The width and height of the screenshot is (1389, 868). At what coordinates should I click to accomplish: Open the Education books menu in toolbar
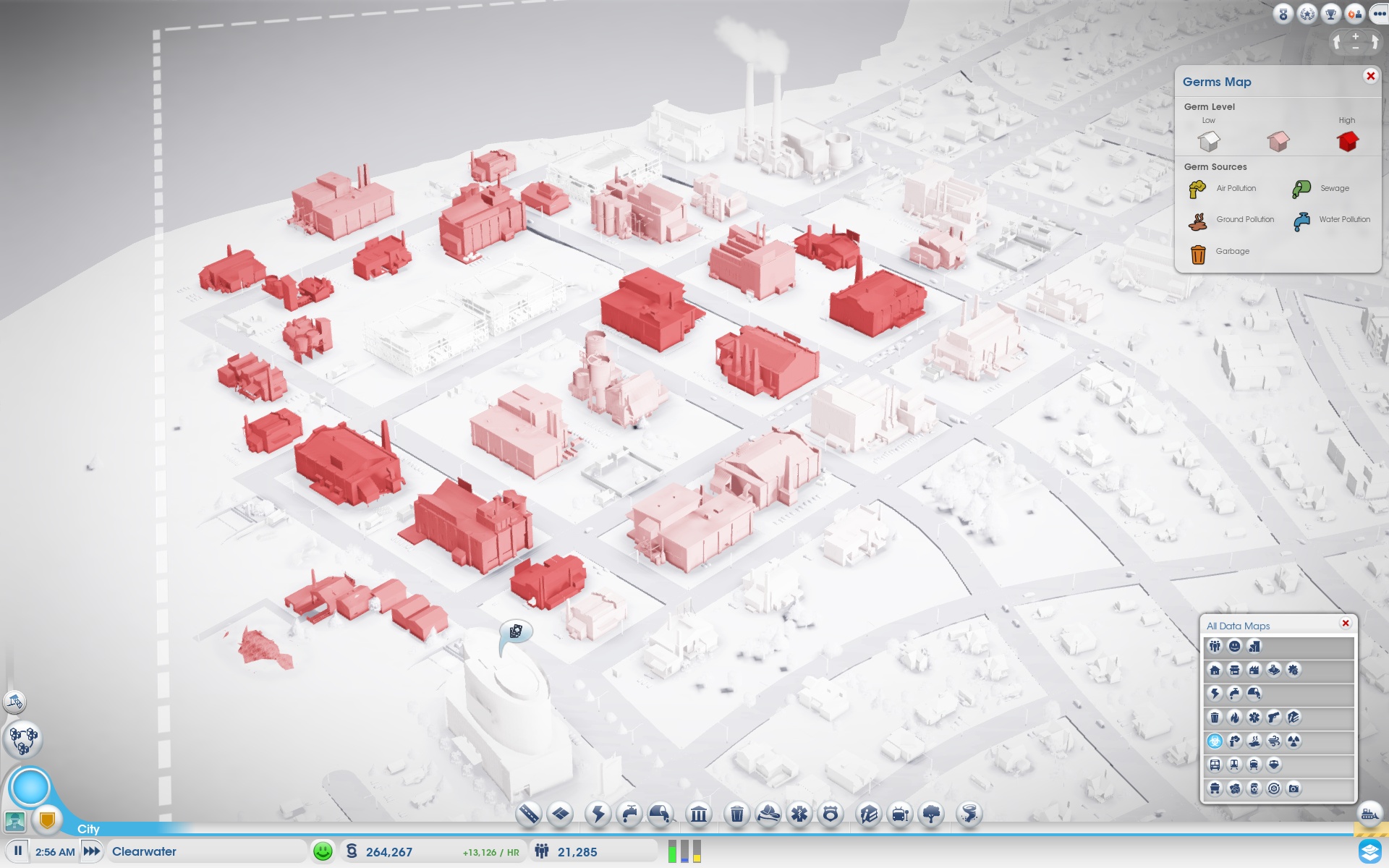click(868, 814)
